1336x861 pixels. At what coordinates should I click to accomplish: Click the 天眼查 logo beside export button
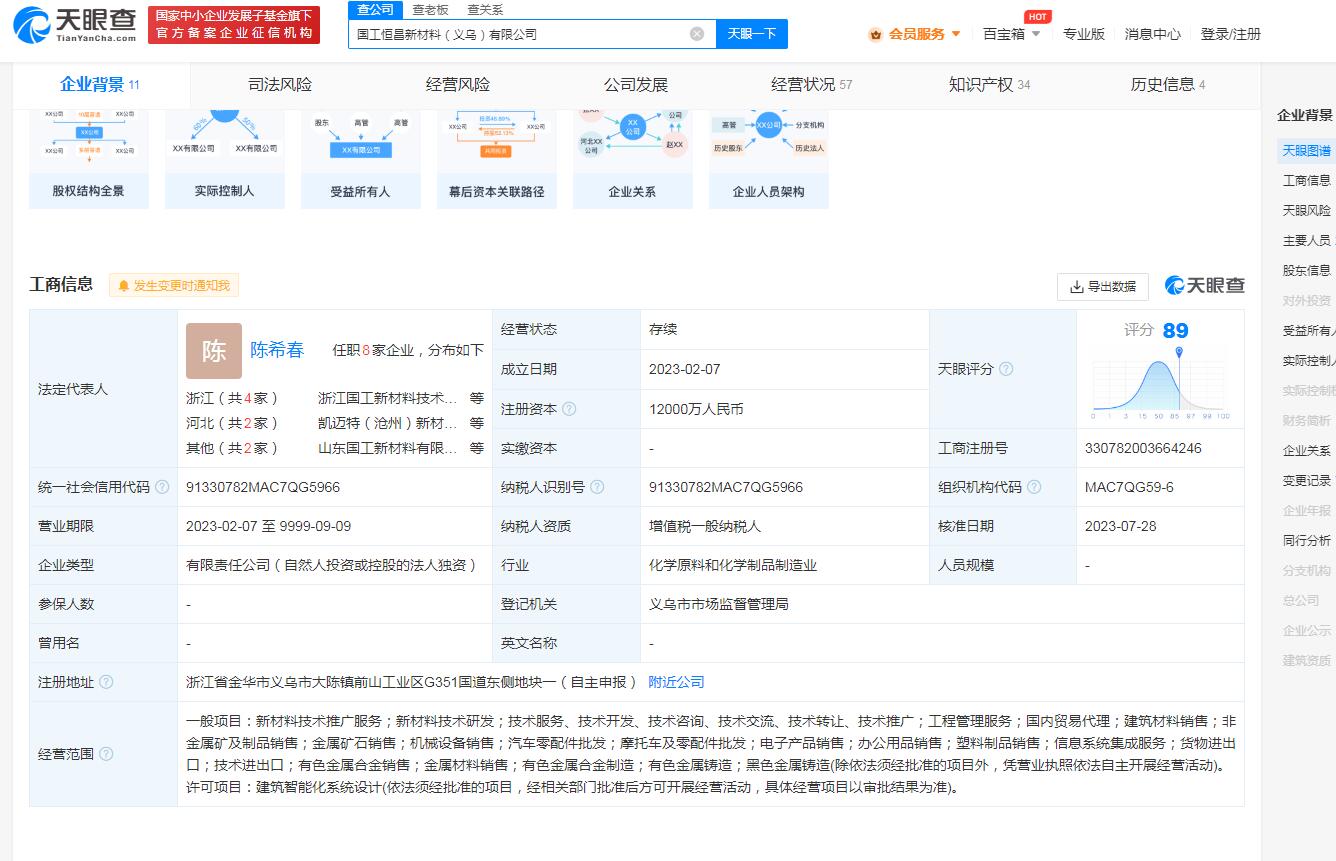pos(1205,286)
